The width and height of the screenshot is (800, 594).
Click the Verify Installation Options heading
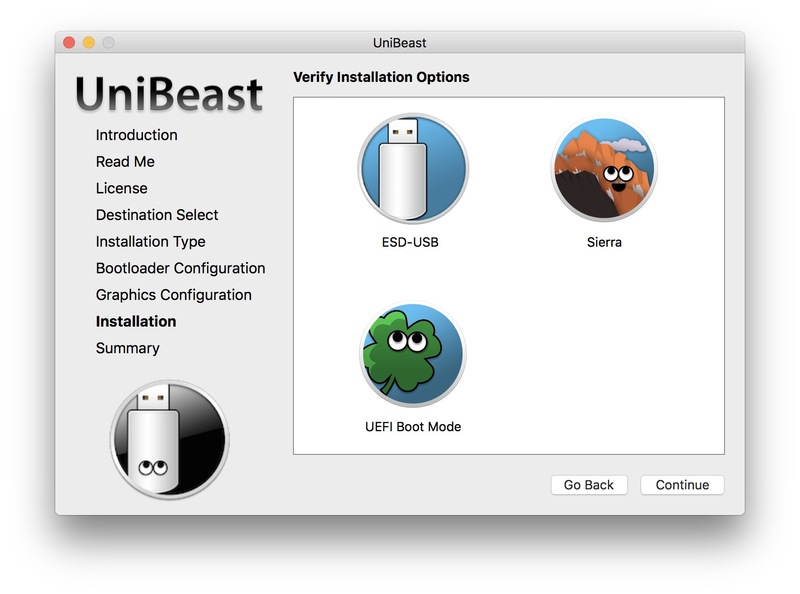[381, 77]
